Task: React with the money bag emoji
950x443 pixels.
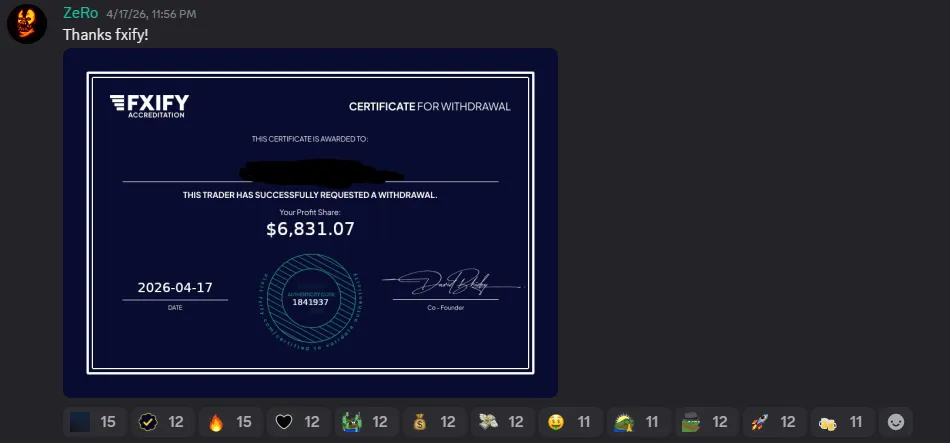Action: click(x=434, y=422)
